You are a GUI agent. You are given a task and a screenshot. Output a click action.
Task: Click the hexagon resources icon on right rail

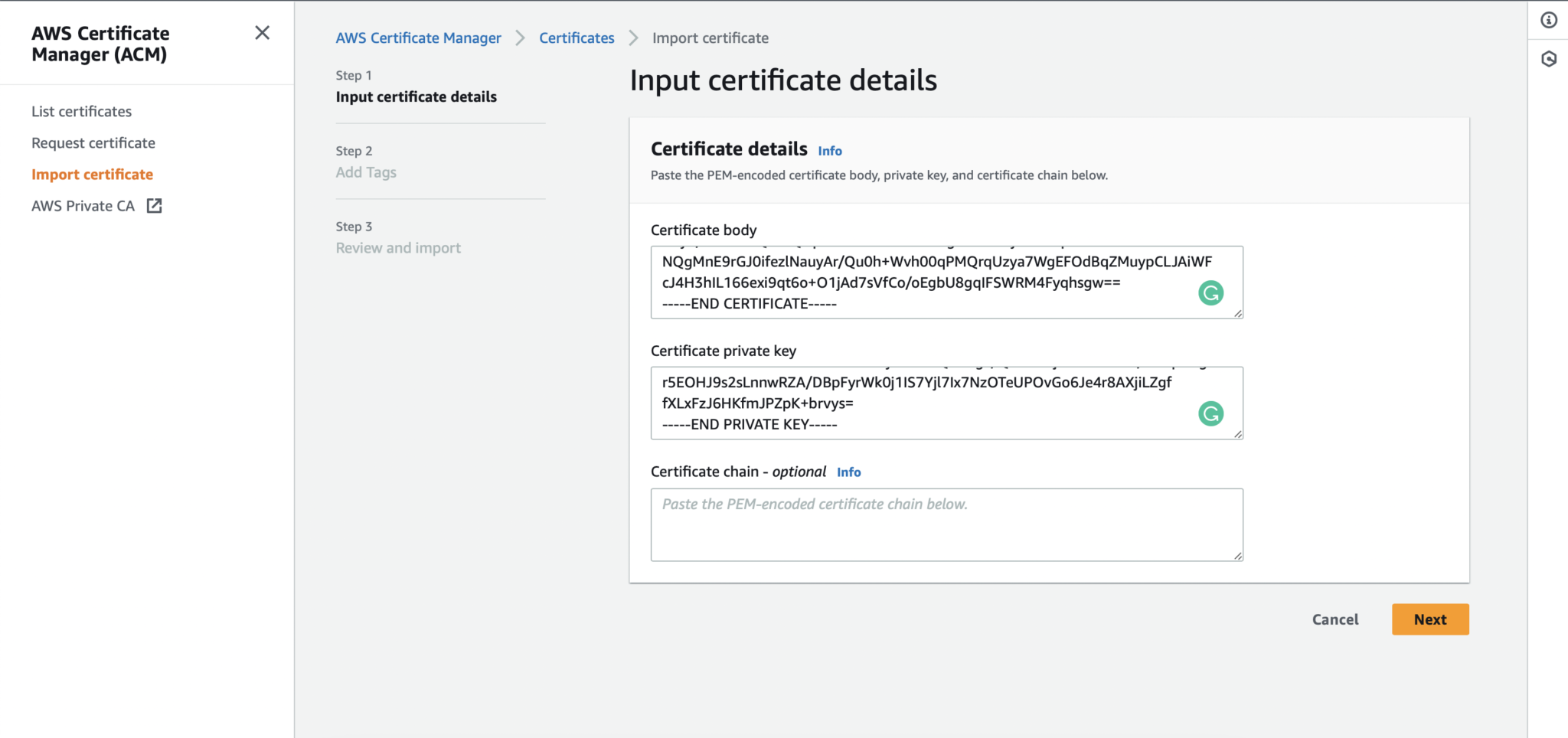(x=1549, y=58)
